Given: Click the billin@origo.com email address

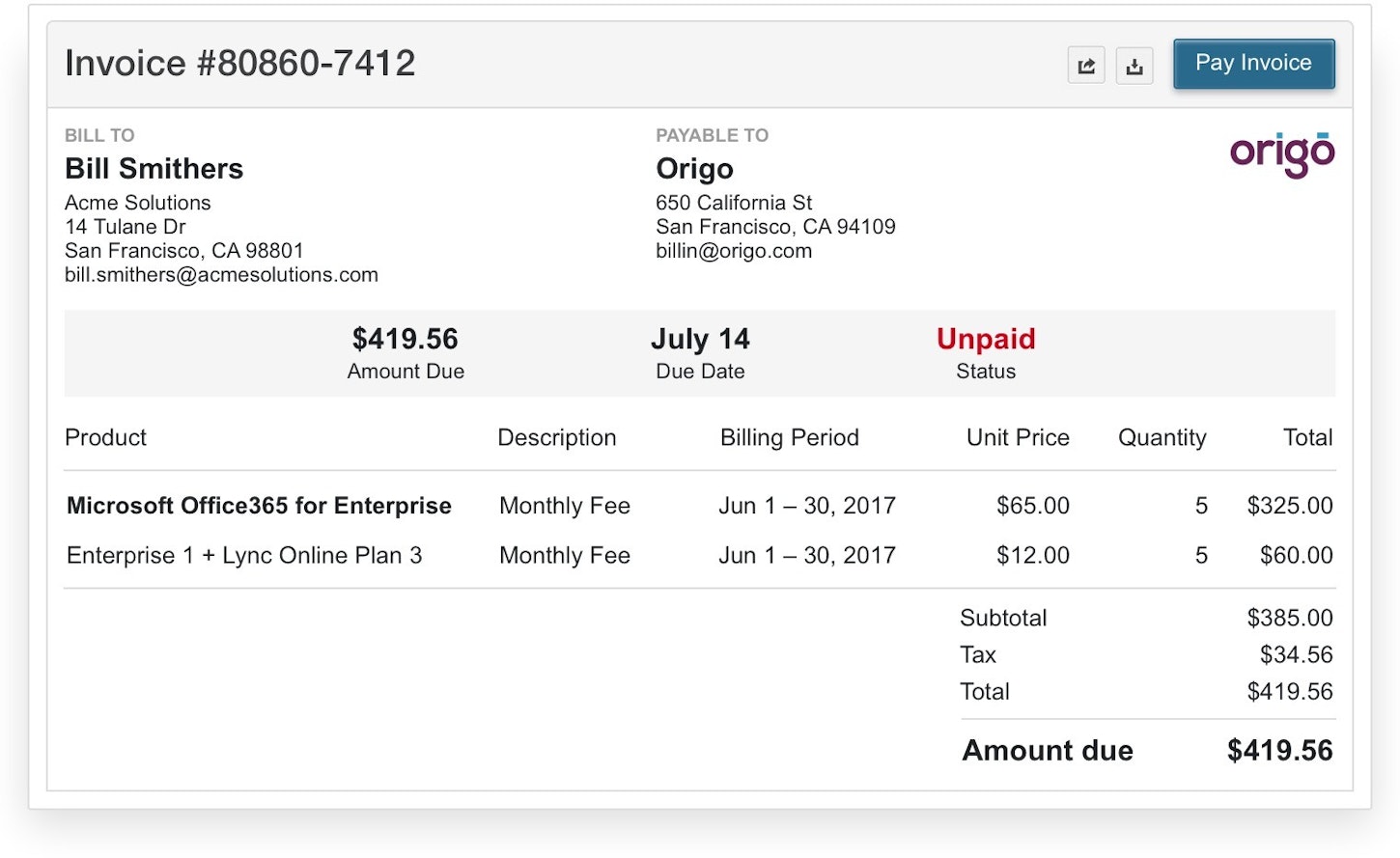Looking at the screenshot, I should 733,251.
